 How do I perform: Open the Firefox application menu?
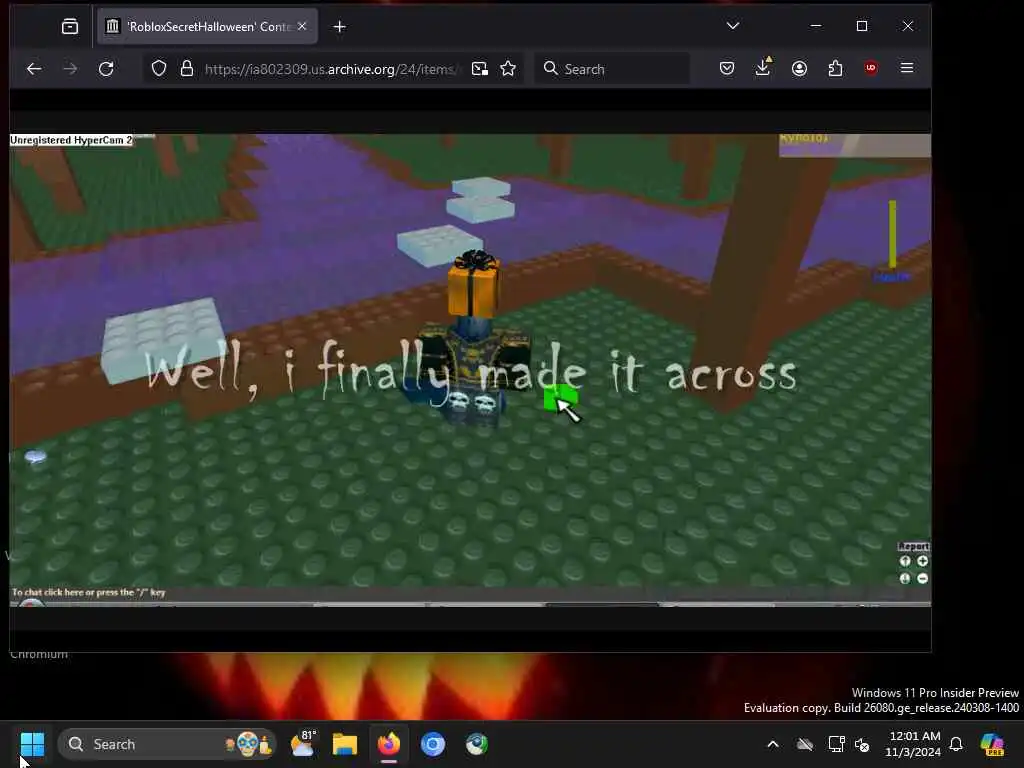(x=906, y=68)
